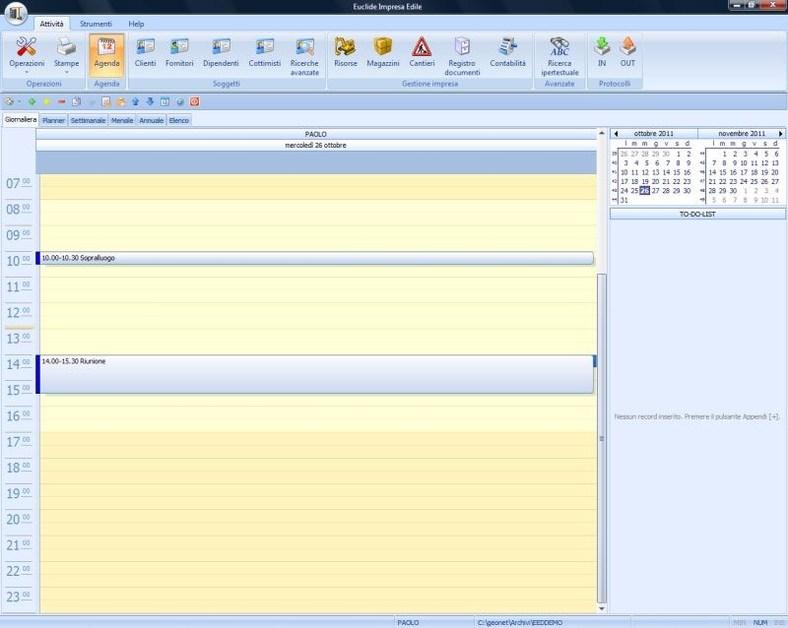Screen dimensions: 788x628
Task: Select the Mensile view tab
Action: coord(122,120)
